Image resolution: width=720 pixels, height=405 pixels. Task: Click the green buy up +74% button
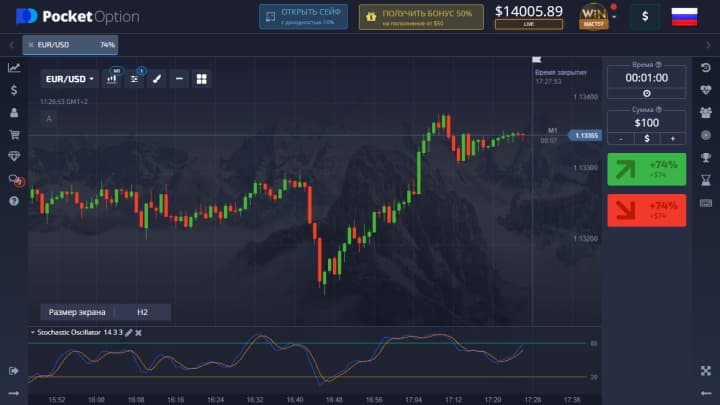pos(646,169)
